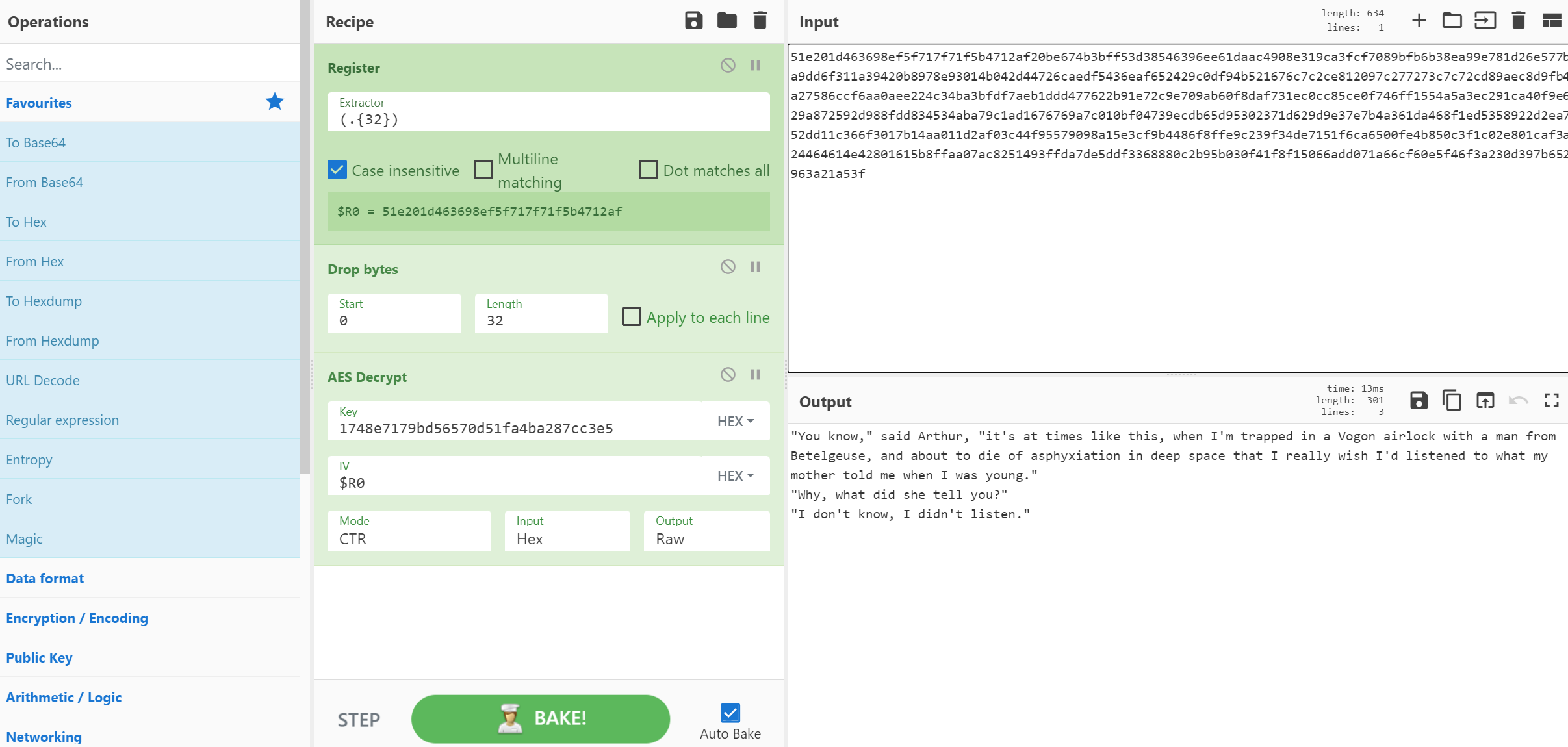Click the copy output icon
This screenshot has height=747, width=1568.
tap(1452, 400)
